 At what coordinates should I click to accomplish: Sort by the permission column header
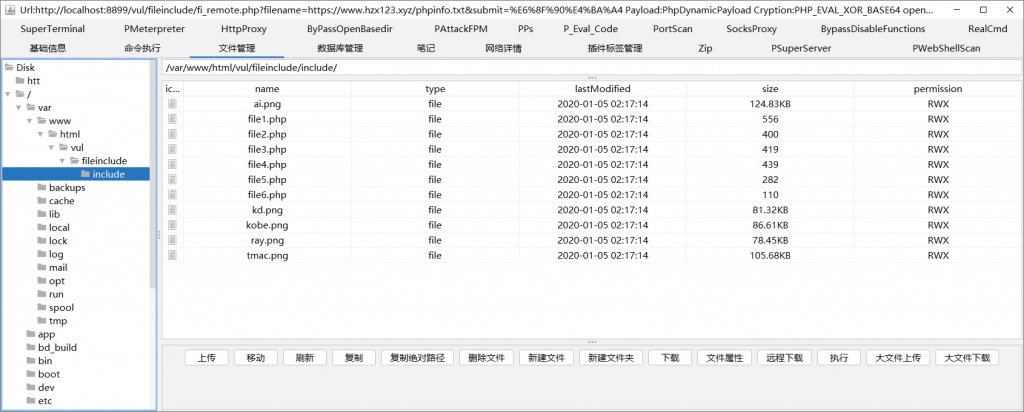point(938,89)
